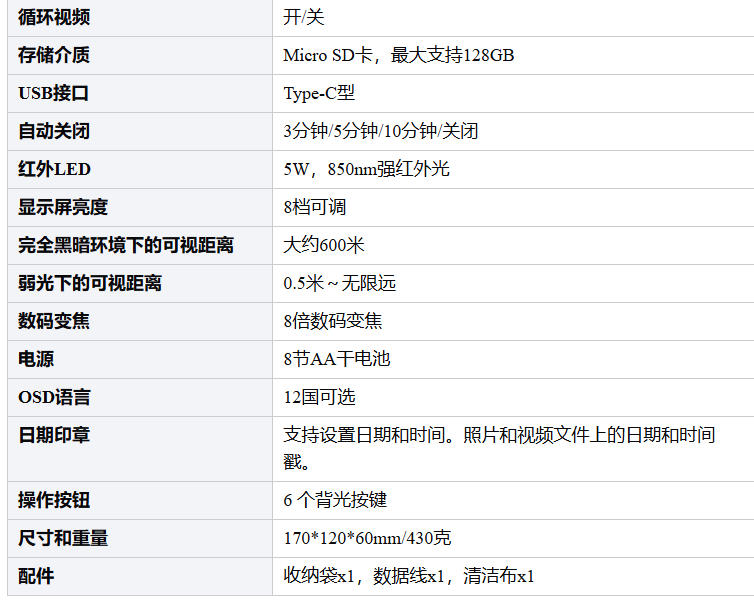Click the 红外LED row label
The width and height of the screenshot is (754, 602).
point(54,169)
